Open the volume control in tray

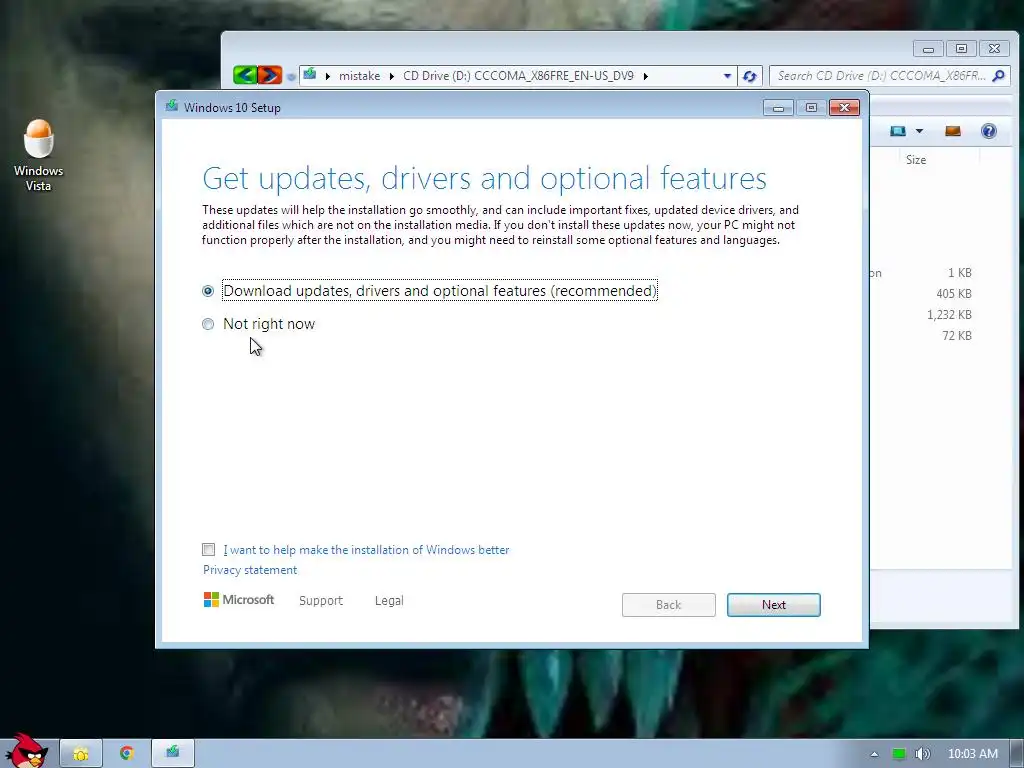click(x=922, y=754)
